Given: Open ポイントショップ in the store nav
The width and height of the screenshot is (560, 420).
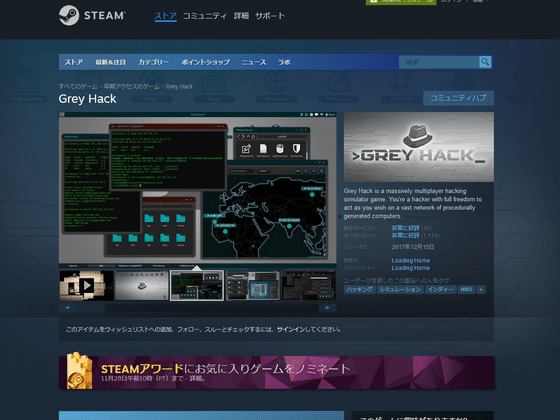Looking at the screenshot, I should (x=205, y=62).
